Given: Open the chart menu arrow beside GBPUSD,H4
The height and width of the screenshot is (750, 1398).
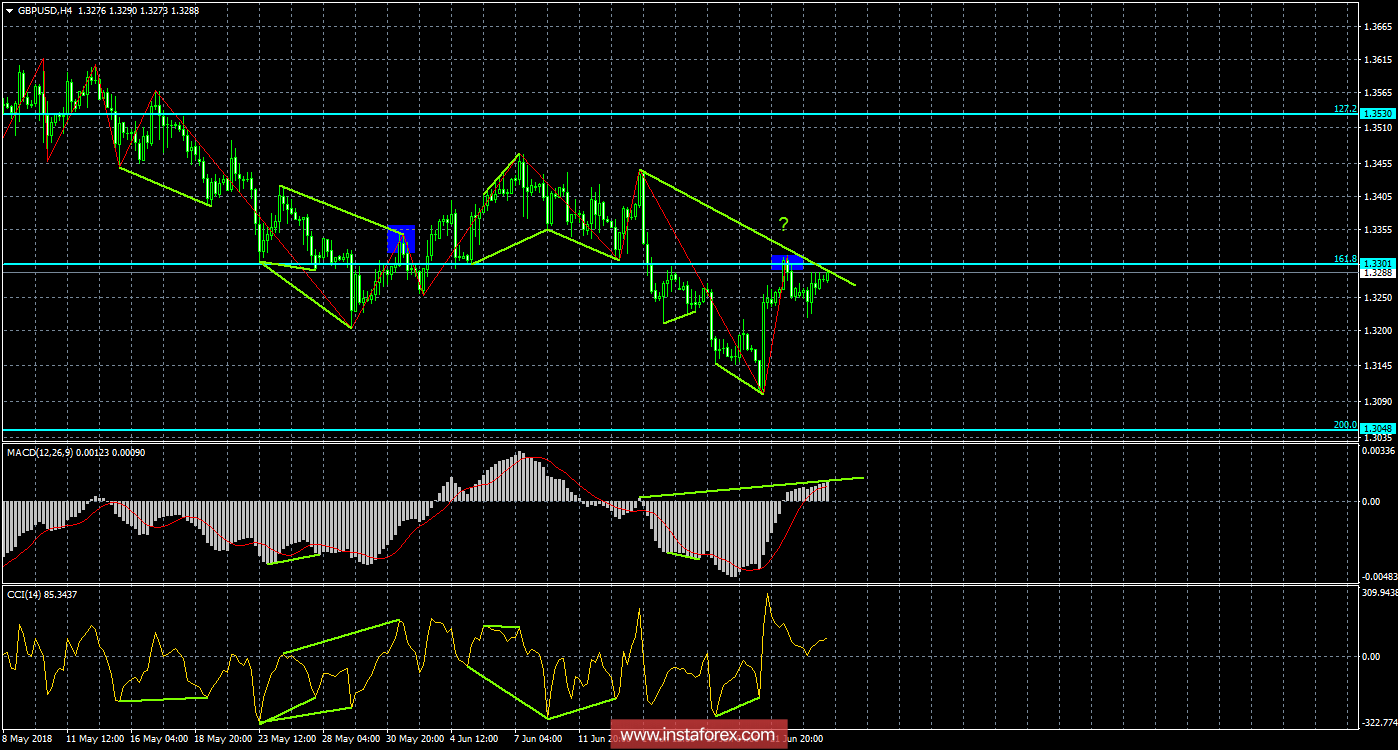Looking at the screenshot, I should tap(9, 10).
